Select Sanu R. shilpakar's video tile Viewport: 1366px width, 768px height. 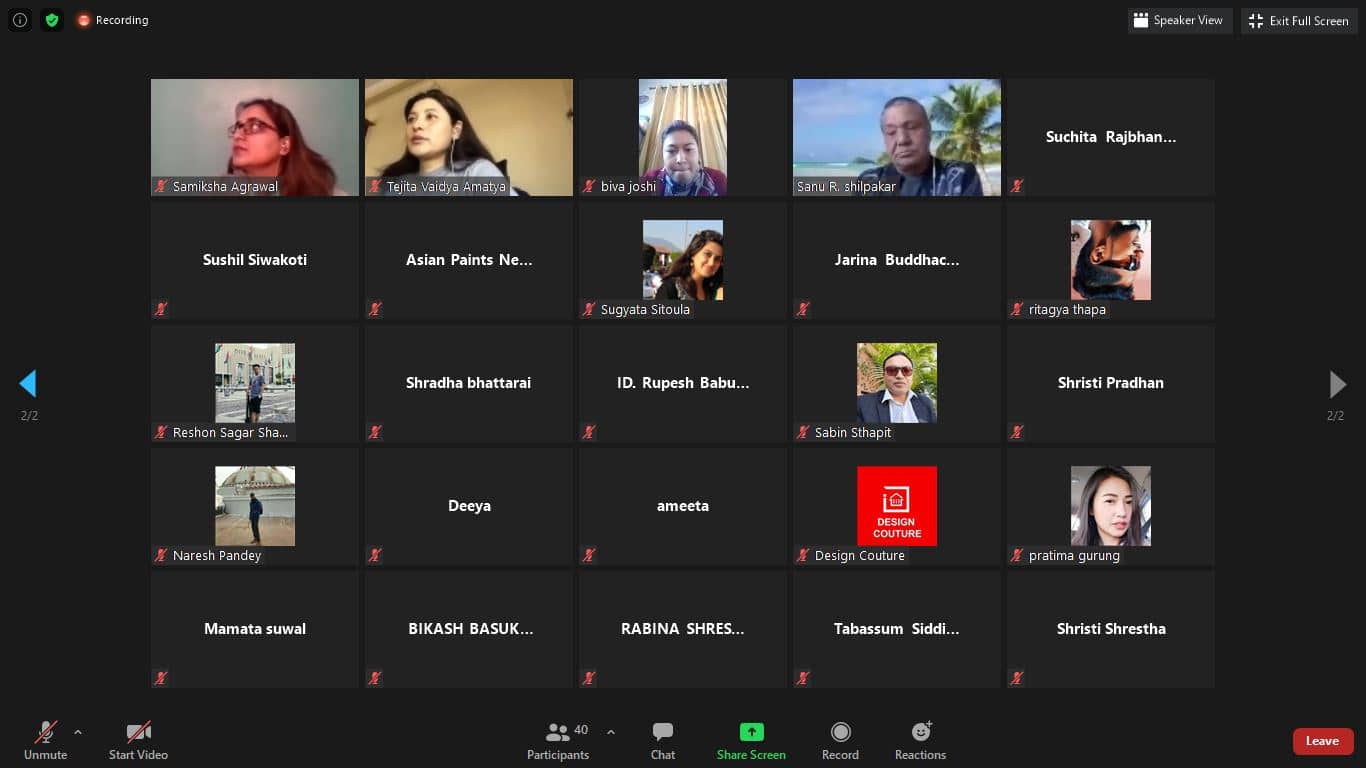tap(897, 137)
